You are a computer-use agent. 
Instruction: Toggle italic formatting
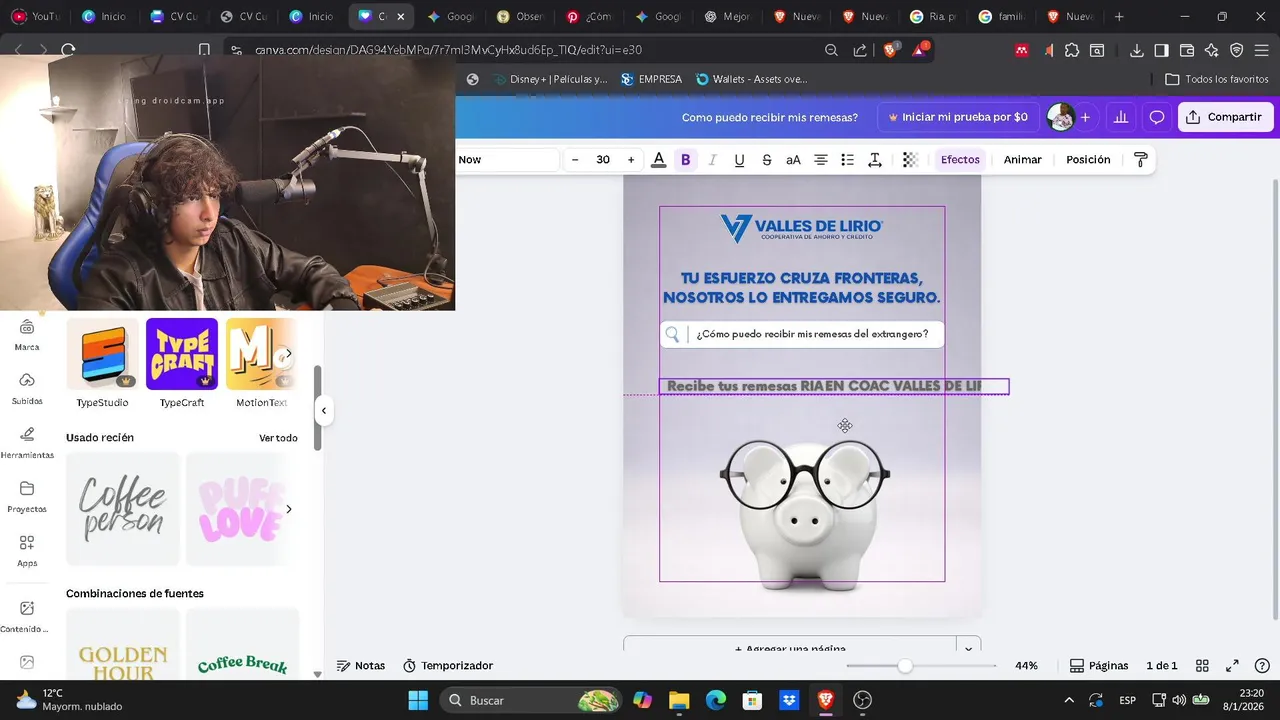click(x=712, y=160)
